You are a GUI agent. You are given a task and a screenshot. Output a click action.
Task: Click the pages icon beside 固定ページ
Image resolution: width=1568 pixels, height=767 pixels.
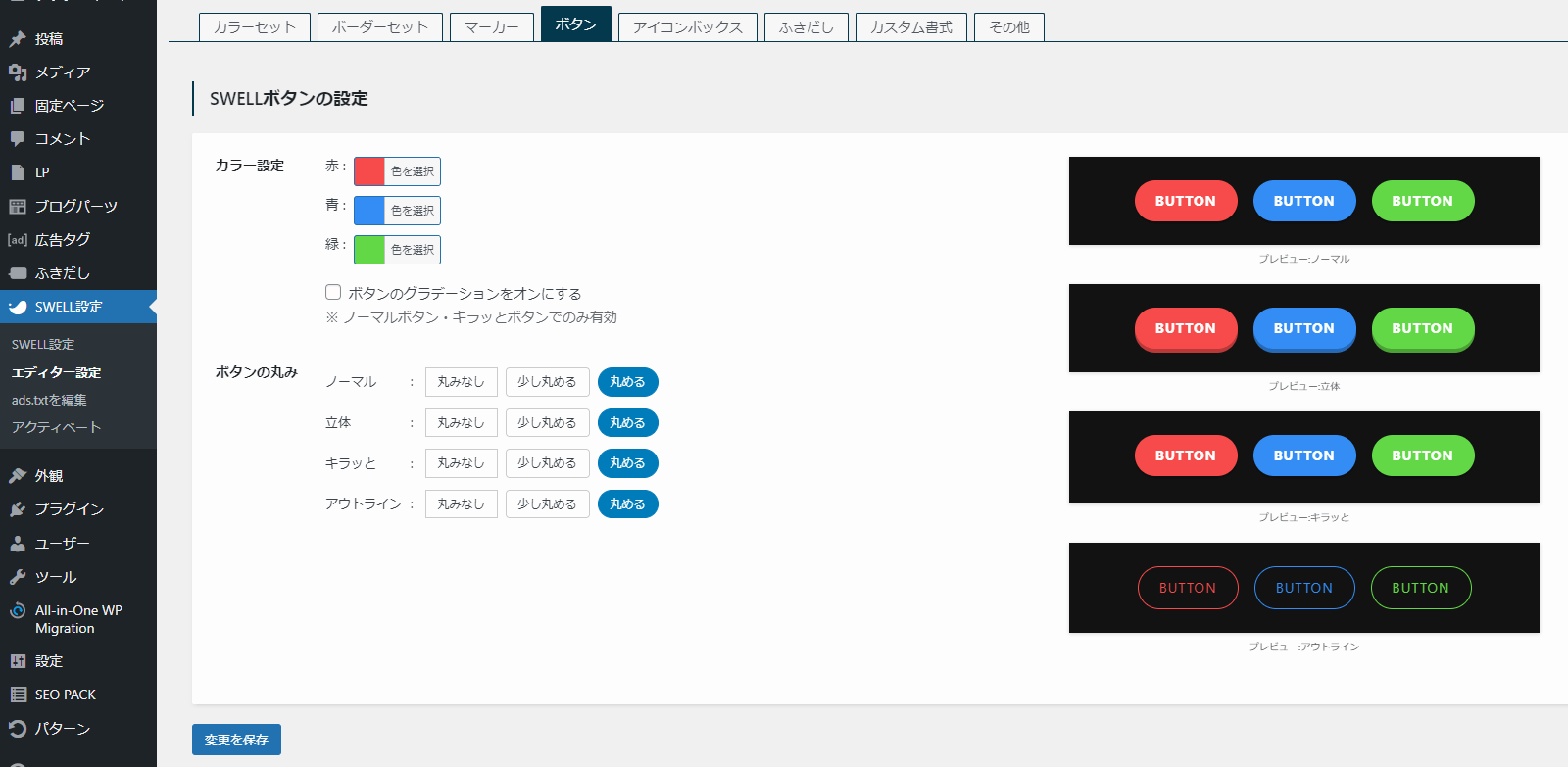tap(18, 106)
